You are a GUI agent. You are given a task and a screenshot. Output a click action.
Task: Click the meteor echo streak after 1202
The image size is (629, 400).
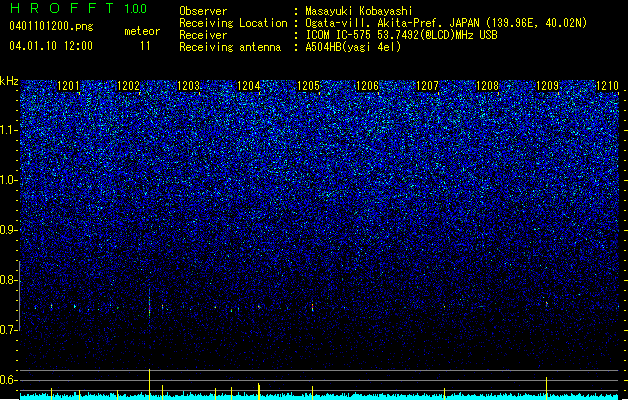tap(149, 307)
